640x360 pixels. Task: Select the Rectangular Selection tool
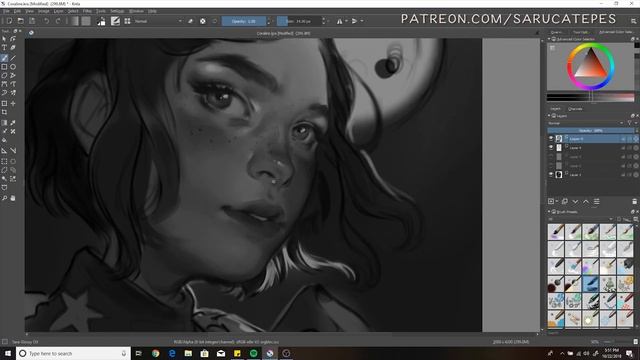[x=4, y=162]
